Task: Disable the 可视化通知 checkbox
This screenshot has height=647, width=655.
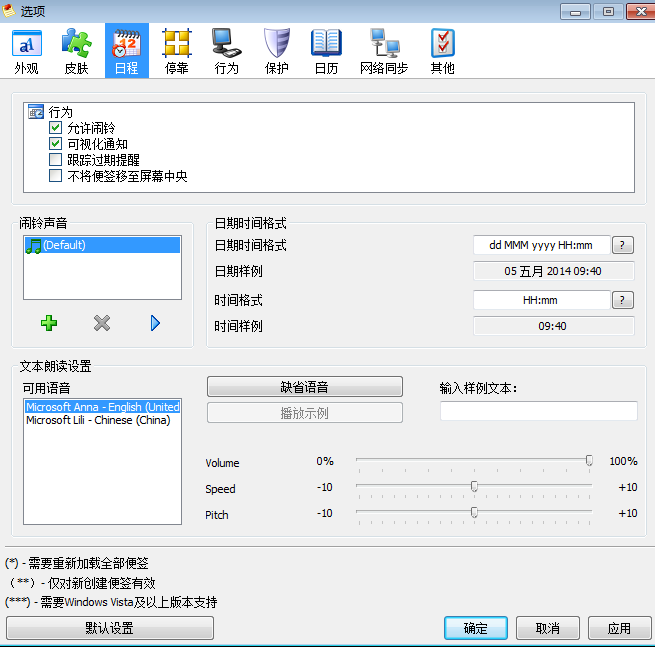Action: pos(56,144)
